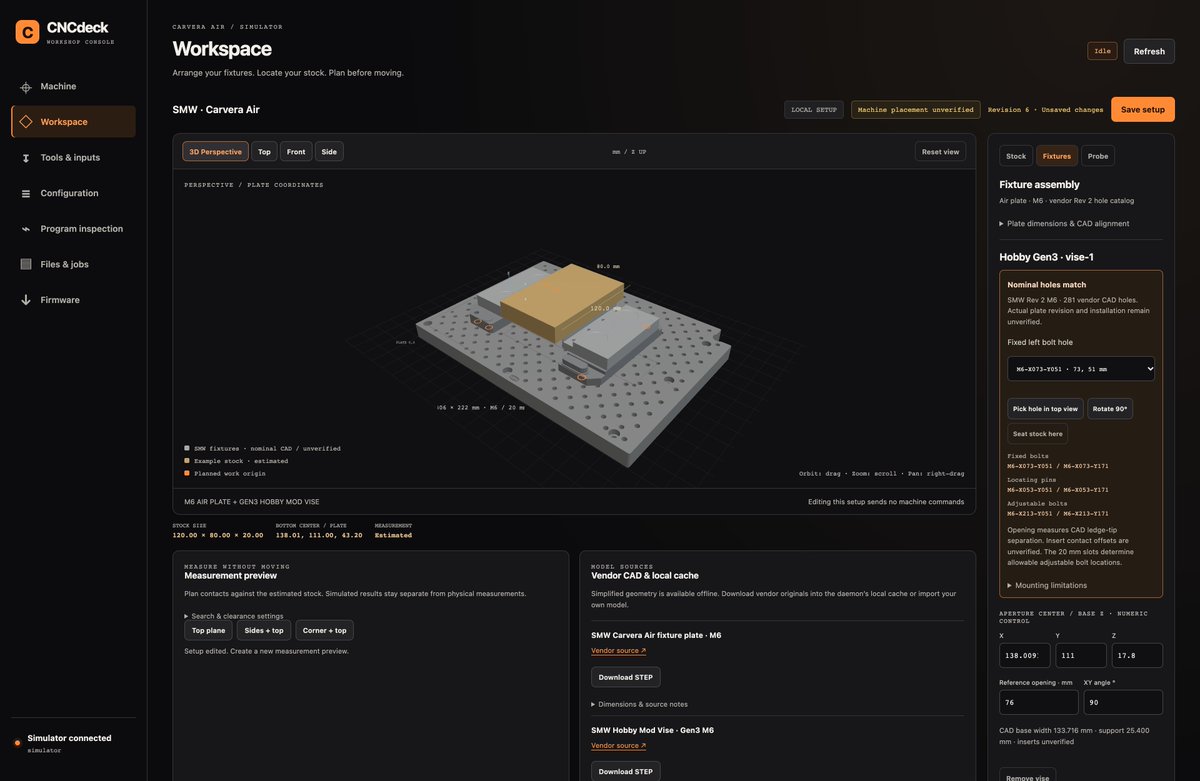Click the Simulator connected status dot

pos(17,743)
